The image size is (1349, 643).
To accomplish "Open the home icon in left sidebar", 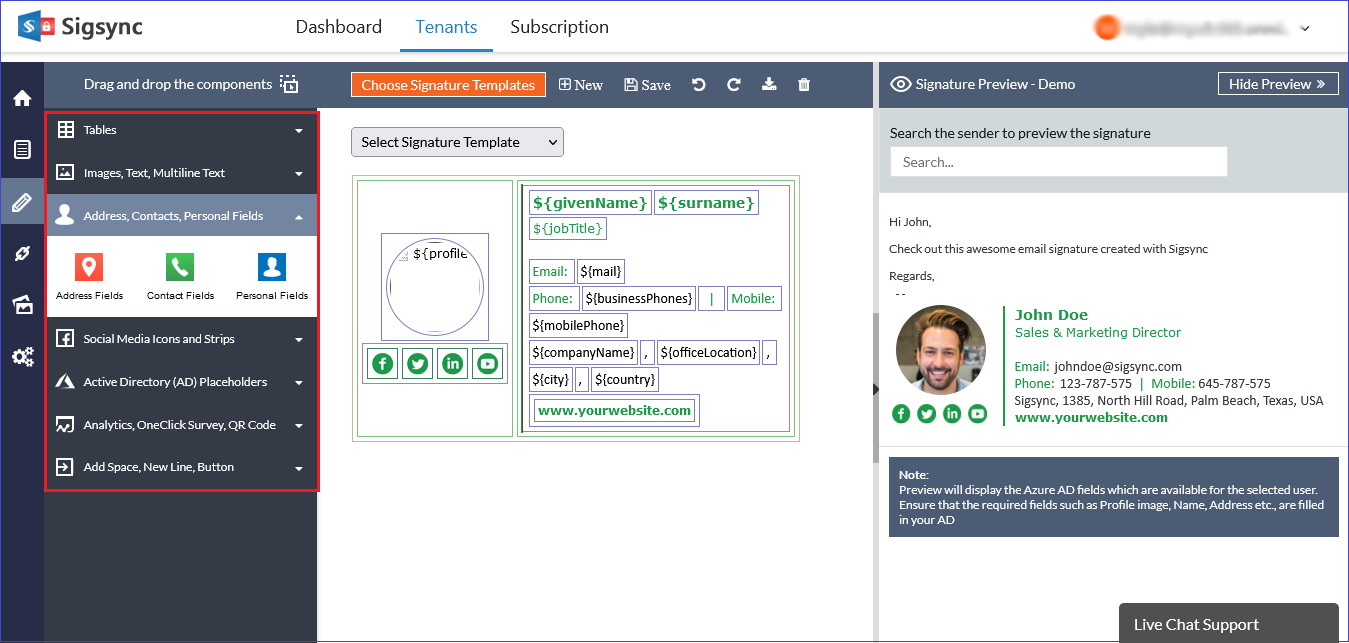I will click(x=22, y=98).
